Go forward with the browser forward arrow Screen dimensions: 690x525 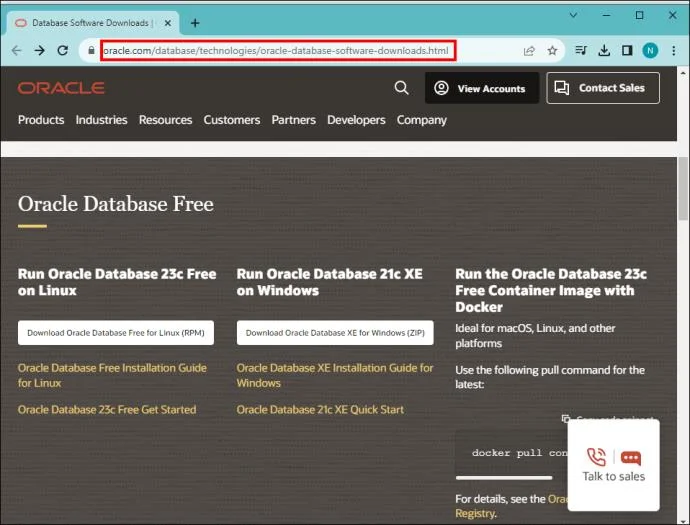40,51
